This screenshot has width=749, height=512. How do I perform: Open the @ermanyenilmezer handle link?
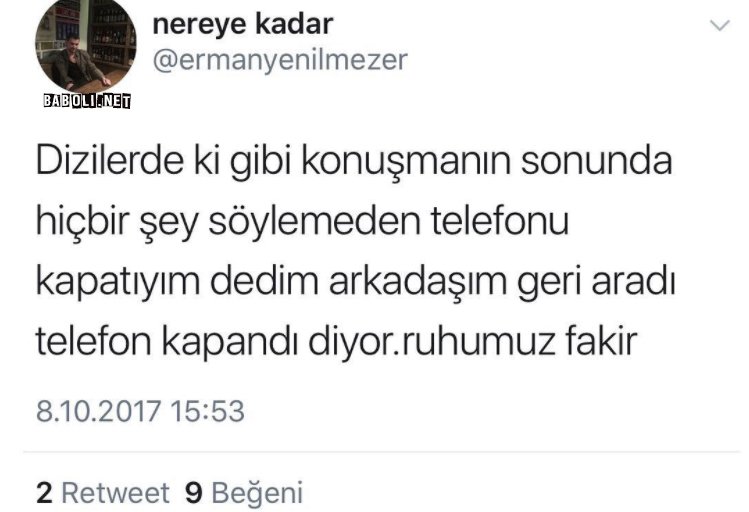pyautogui.click(x=280, y=60)
